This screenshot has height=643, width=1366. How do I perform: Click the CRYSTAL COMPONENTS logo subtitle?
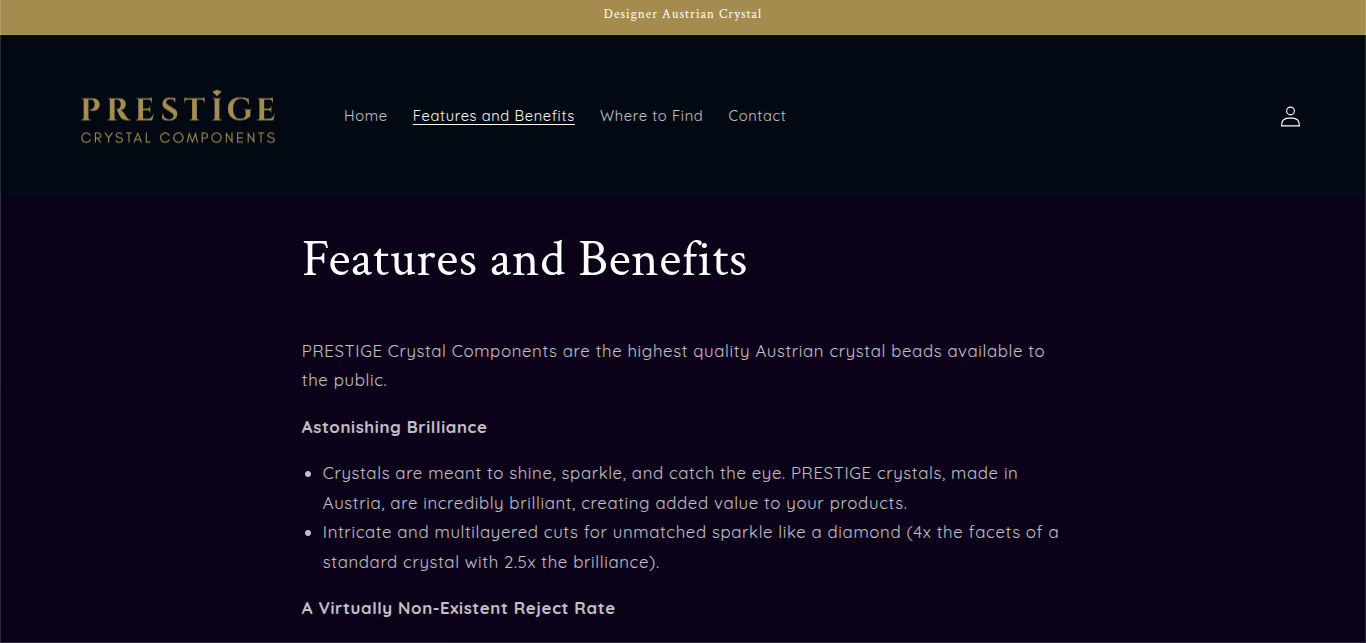point(177,138)
